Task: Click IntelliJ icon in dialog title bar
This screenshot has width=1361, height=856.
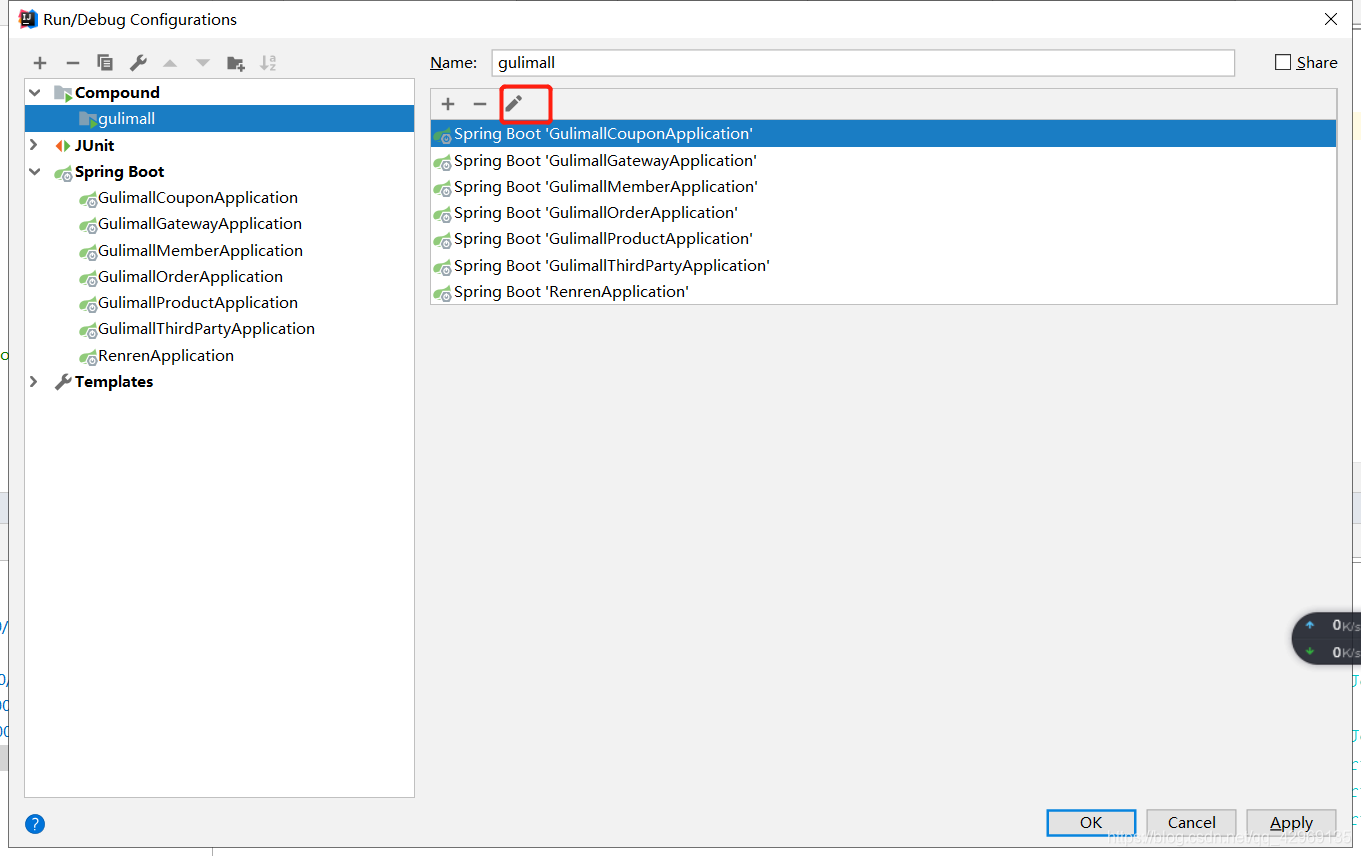Action: click(x=28, y=19)
